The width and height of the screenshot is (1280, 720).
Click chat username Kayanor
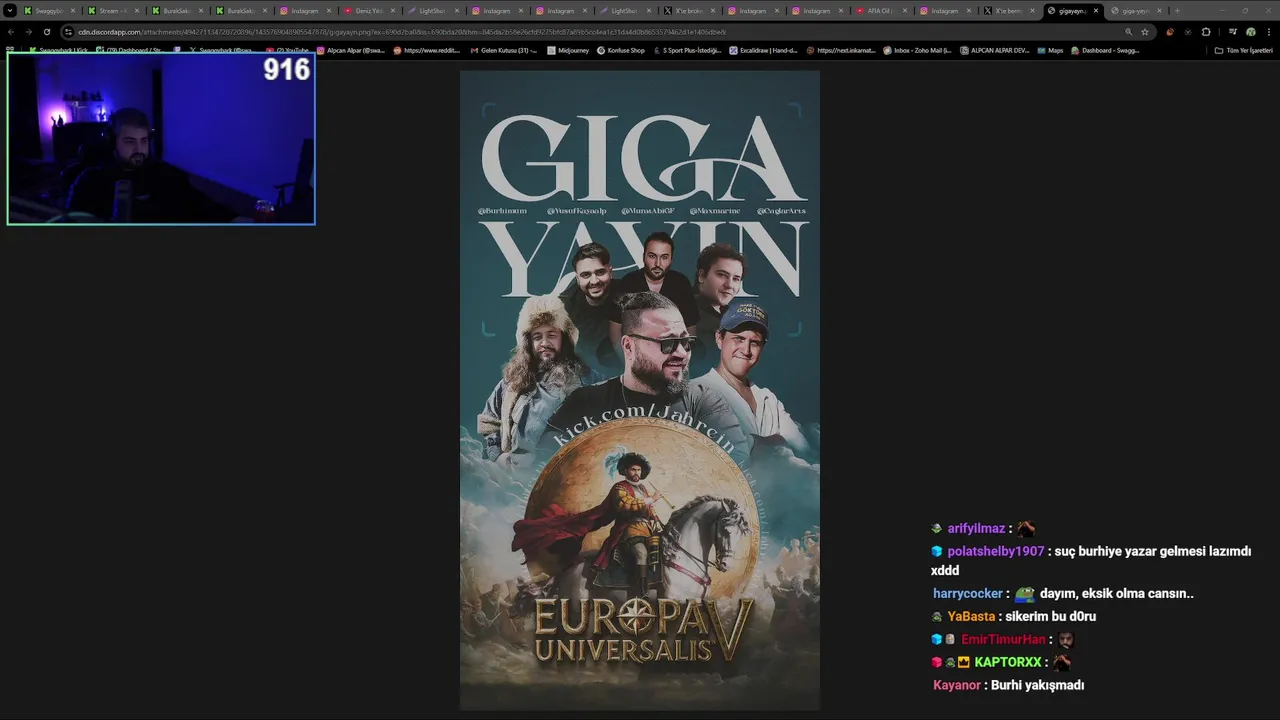(x=956, y=685)
